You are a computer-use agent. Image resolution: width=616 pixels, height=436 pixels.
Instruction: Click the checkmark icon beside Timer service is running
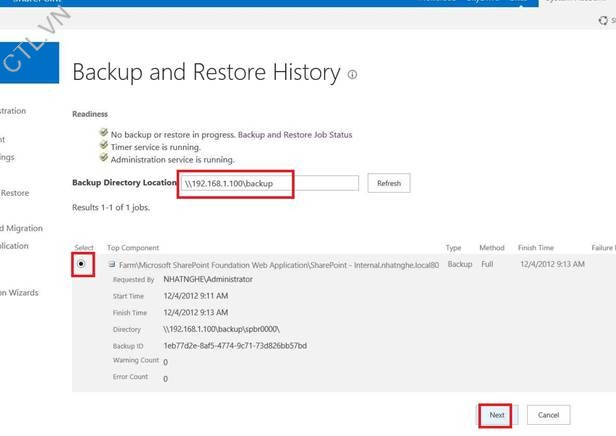pos(104,145)
